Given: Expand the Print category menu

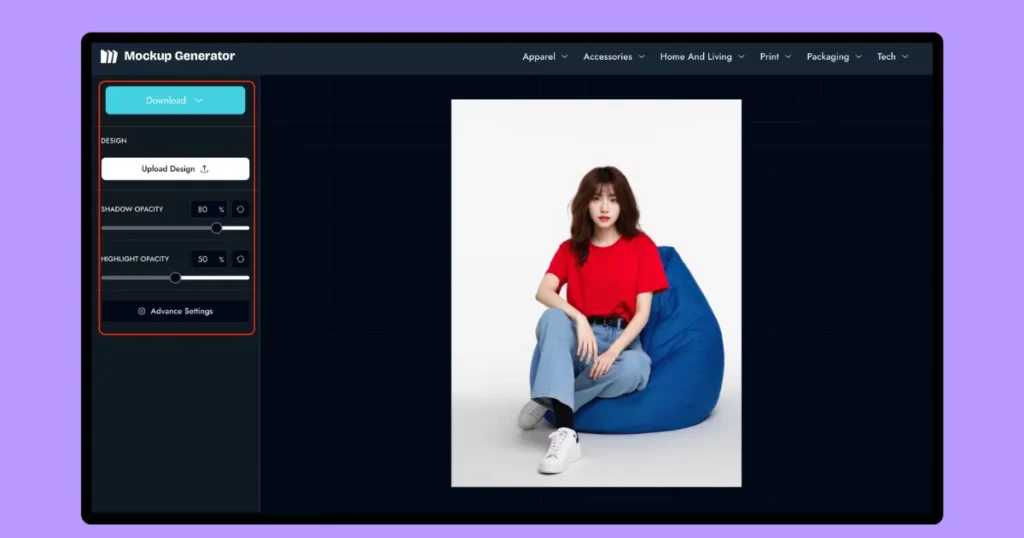Looking at the screenshot, I should click(775, 57).
